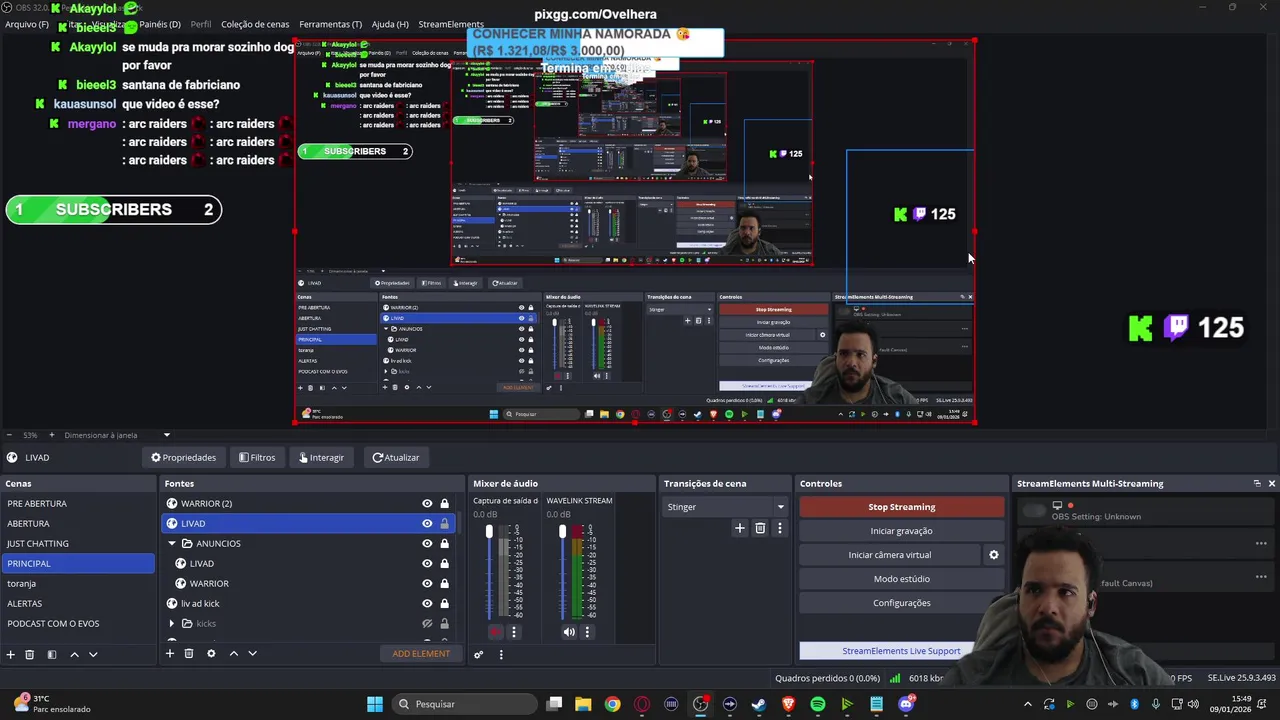
Task: Zoom out the preview with minus button
Action: click(9, 435)
